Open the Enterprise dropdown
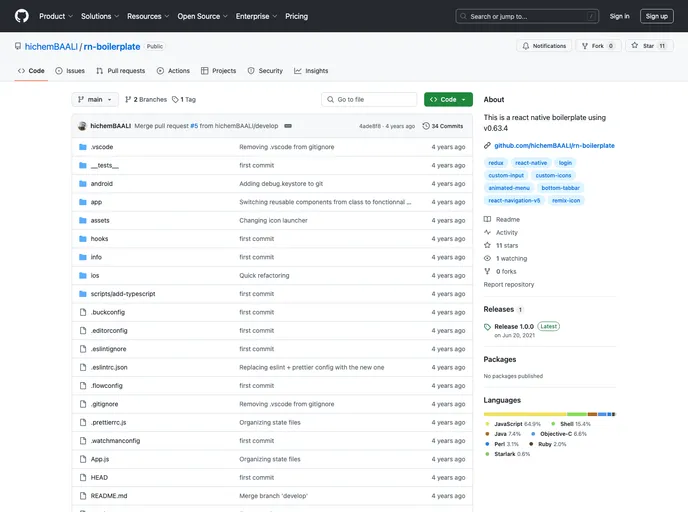The height and width of the screenshot is (512, 688). (x=256, y=16)
